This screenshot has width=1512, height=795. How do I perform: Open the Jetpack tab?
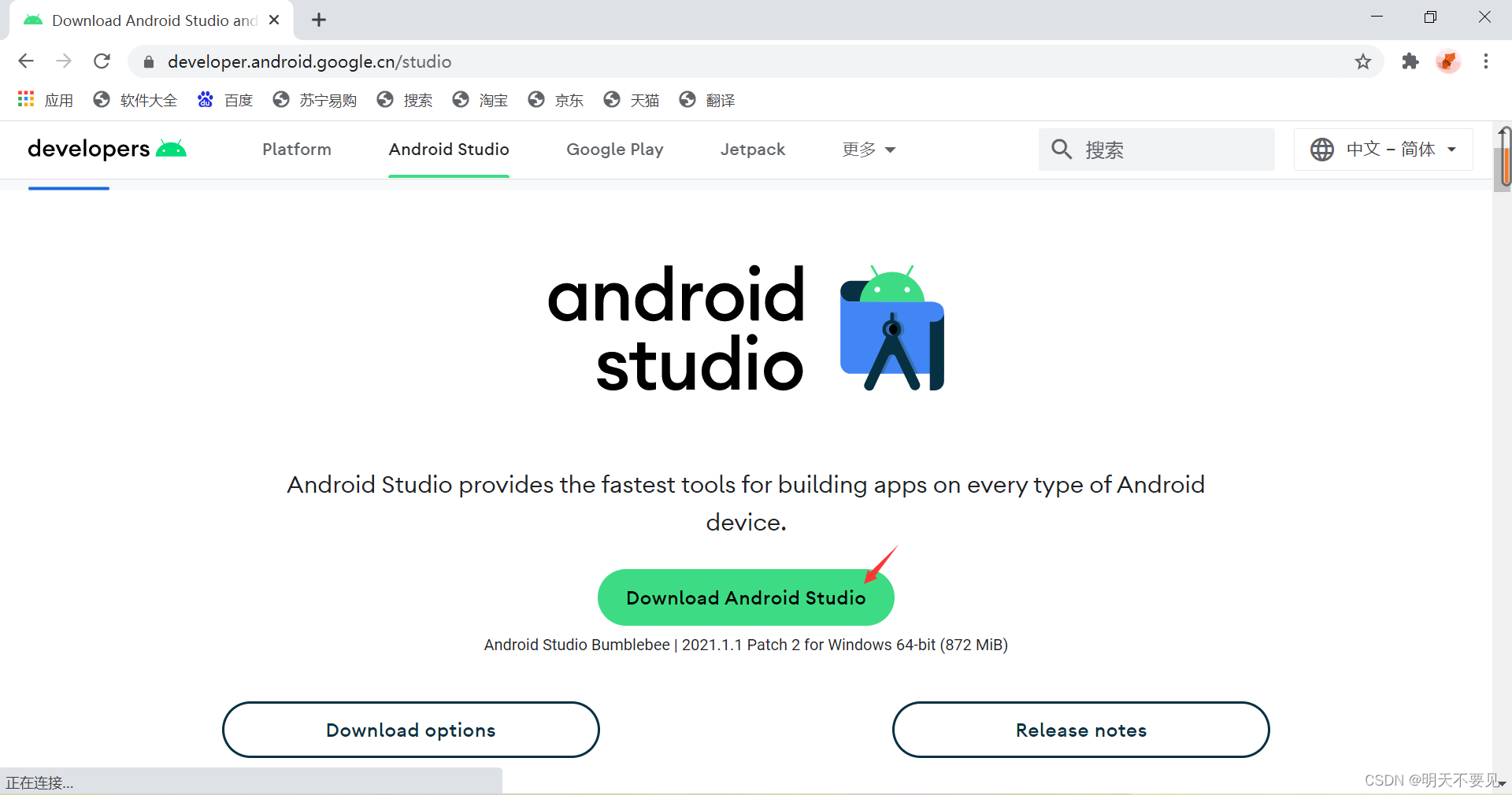[753, 150]
